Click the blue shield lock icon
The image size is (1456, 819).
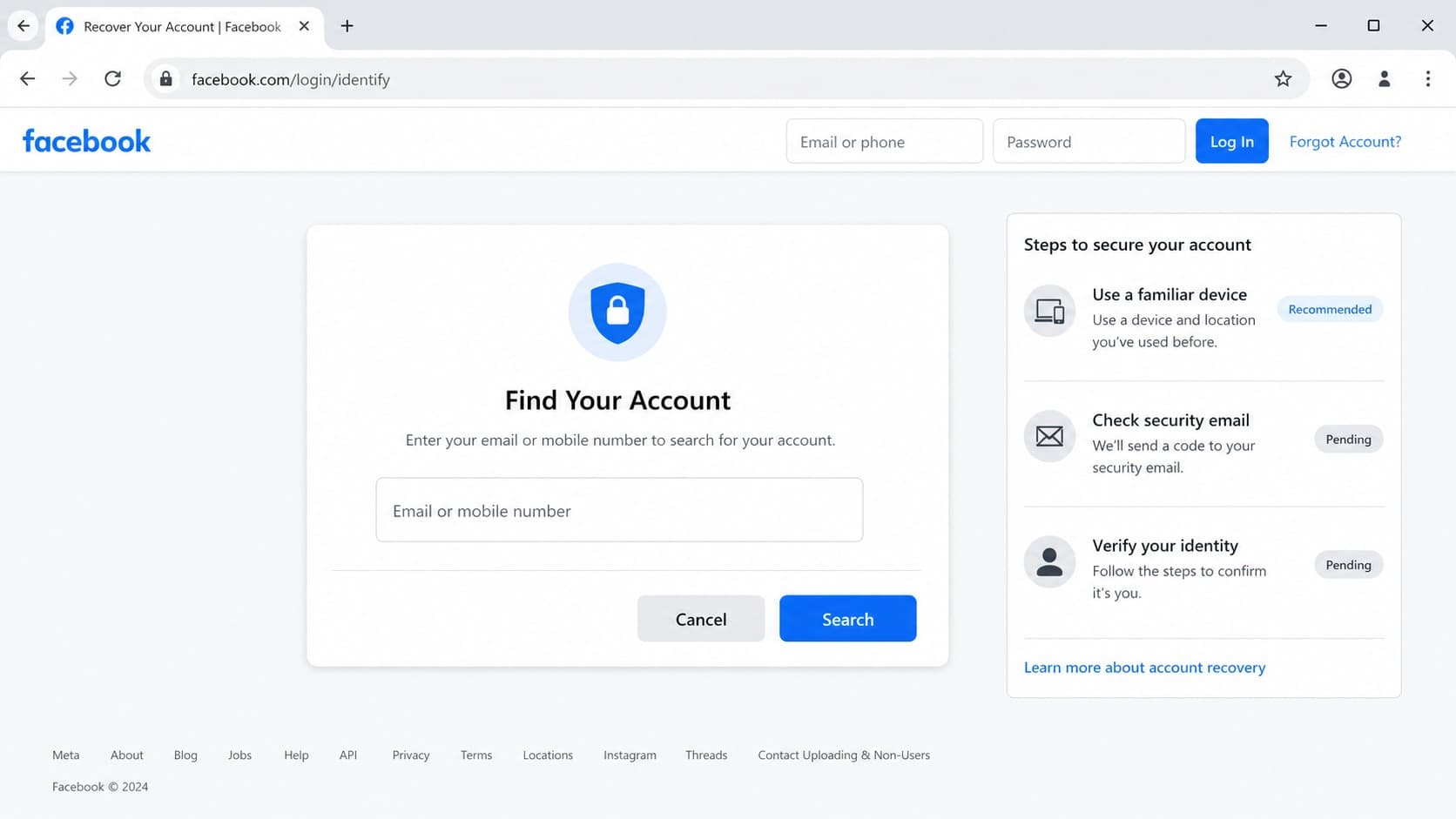click(617, 312)
